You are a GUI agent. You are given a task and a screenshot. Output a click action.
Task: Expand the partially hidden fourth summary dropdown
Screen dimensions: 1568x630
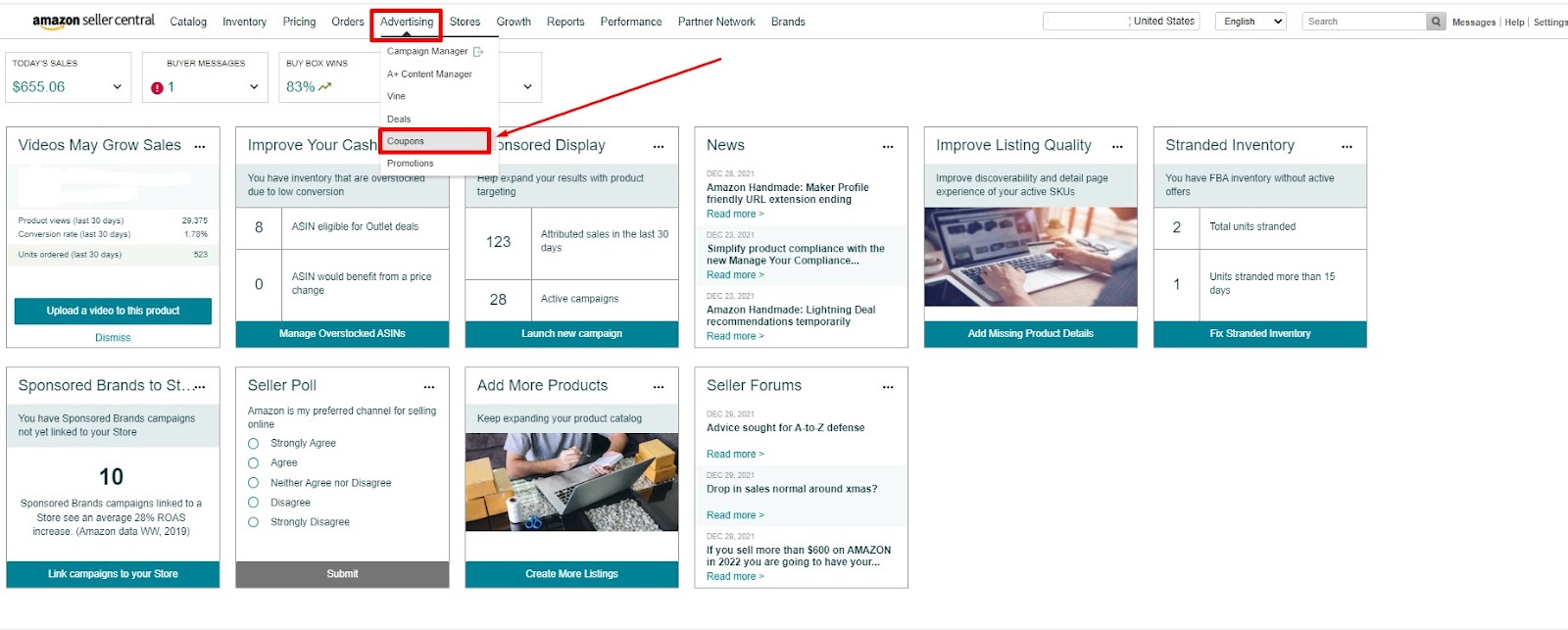[x=527, y=86]
